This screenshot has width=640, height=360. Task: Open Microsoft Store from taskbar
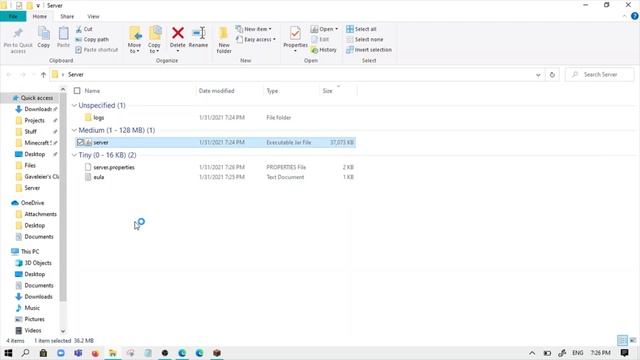[43, 353]
